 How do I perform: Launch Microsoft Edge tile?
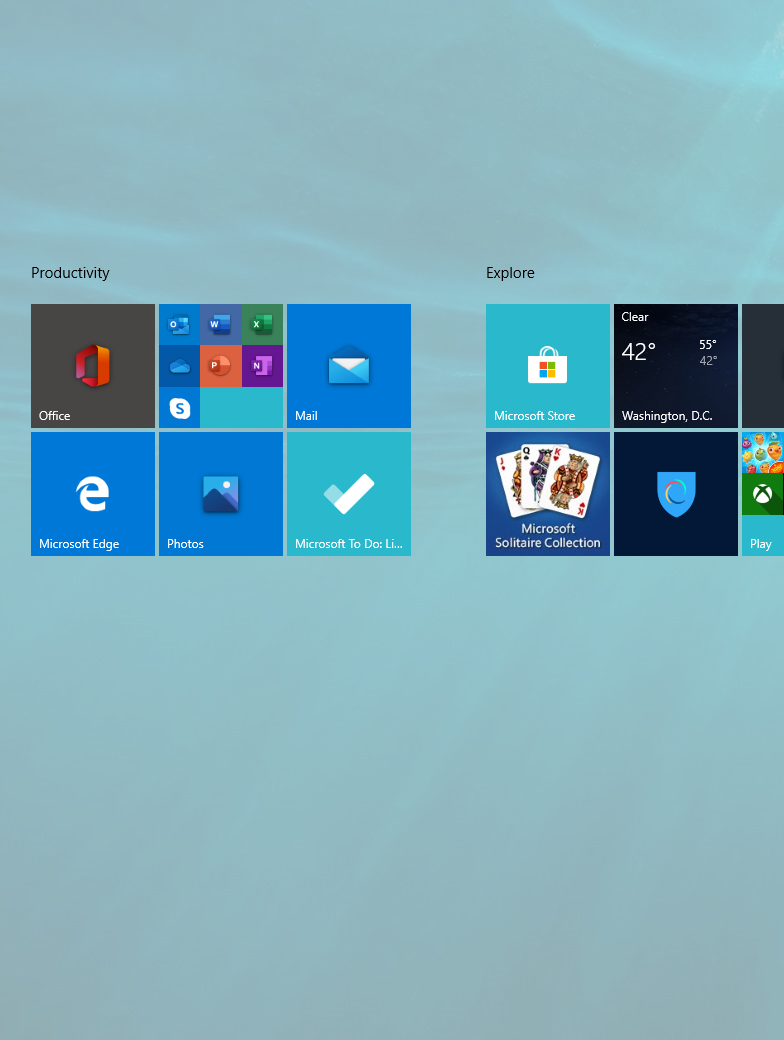tap(93, 493)
